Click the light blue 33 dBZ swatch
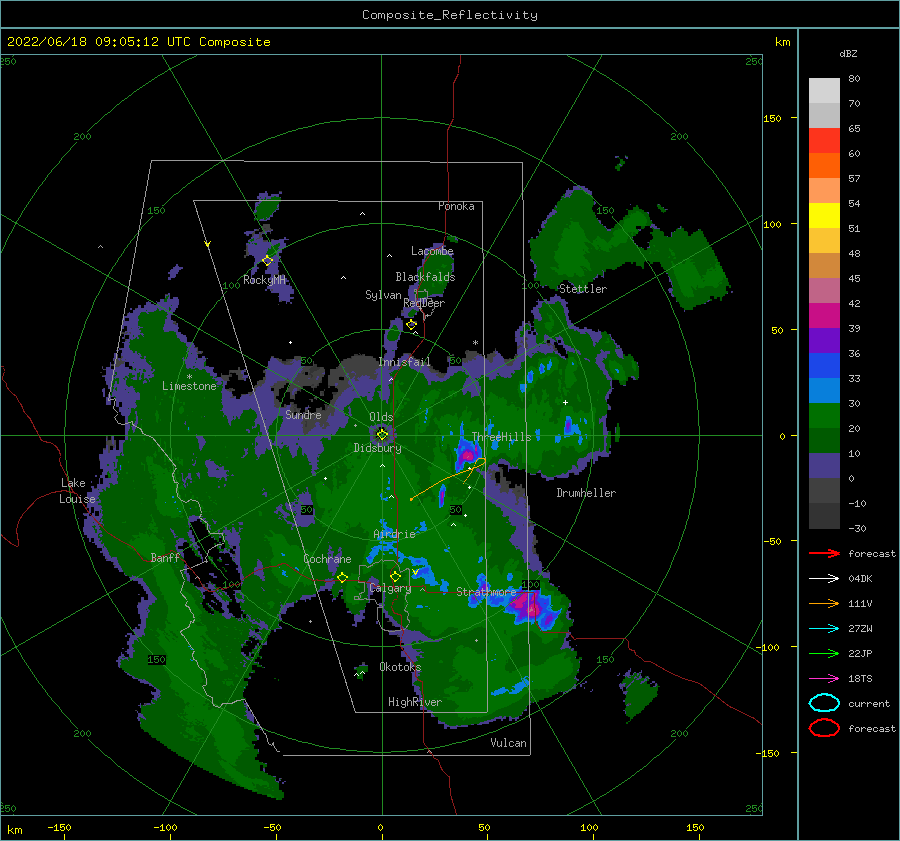The width and height of the screenshot is (900, 841). click(x=824, y=391)
